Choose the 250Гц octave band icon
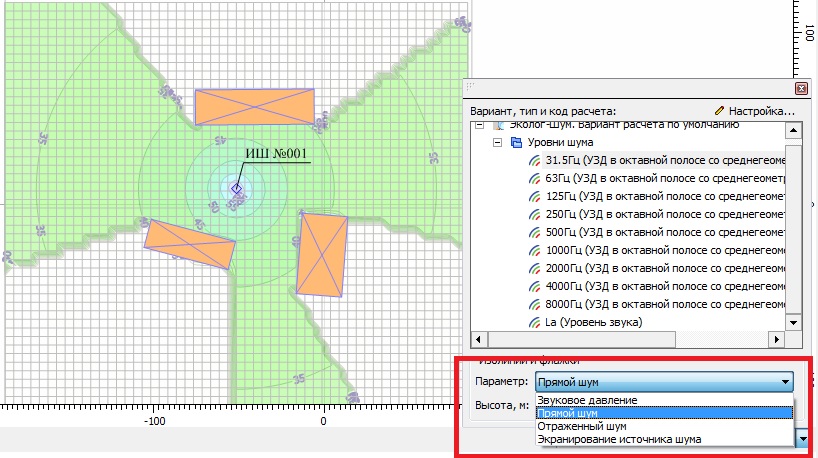818x458 pixels. (x=536, y=215)
